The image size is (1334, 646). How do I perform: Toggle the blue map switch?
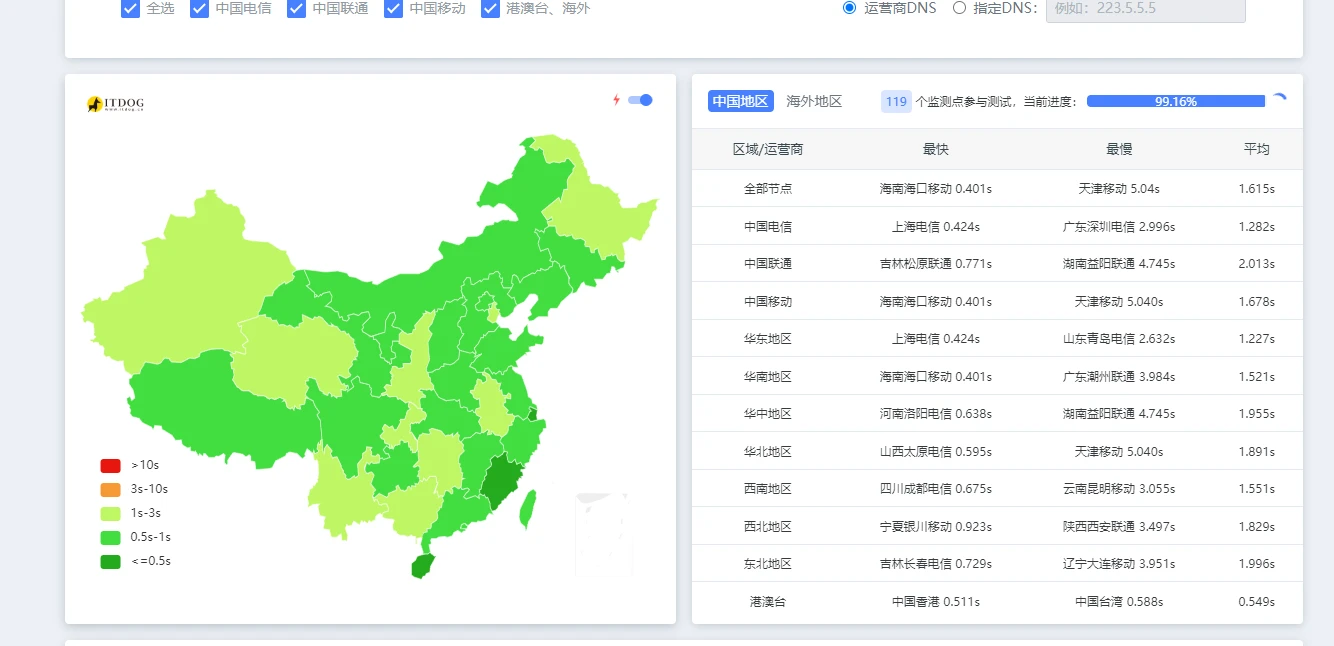coord(640,100)
